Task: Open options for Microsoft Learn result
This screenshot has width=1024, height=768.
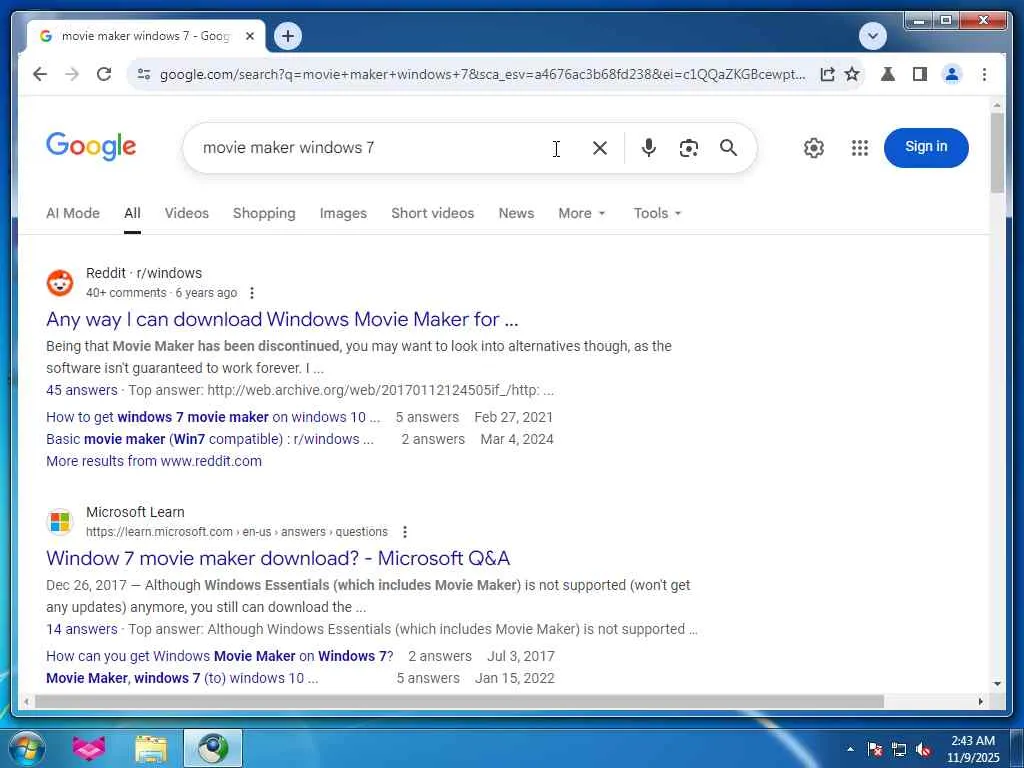Action: (405, 532)
